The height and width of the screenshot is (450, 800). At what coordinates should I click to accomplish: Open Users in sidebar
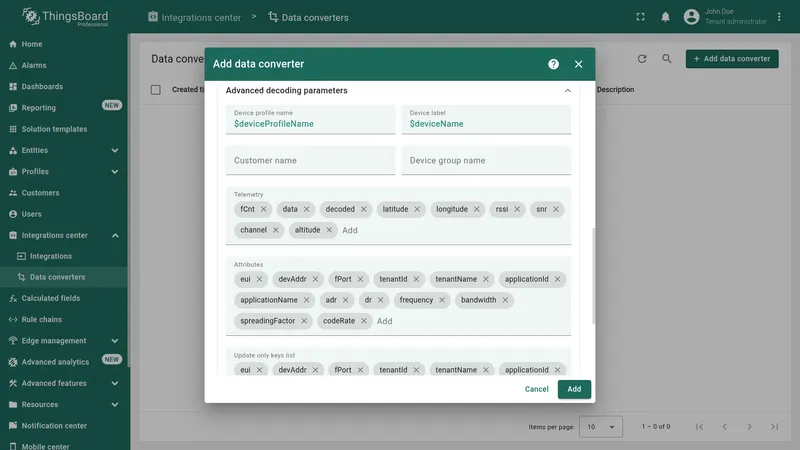click(64, 214)
